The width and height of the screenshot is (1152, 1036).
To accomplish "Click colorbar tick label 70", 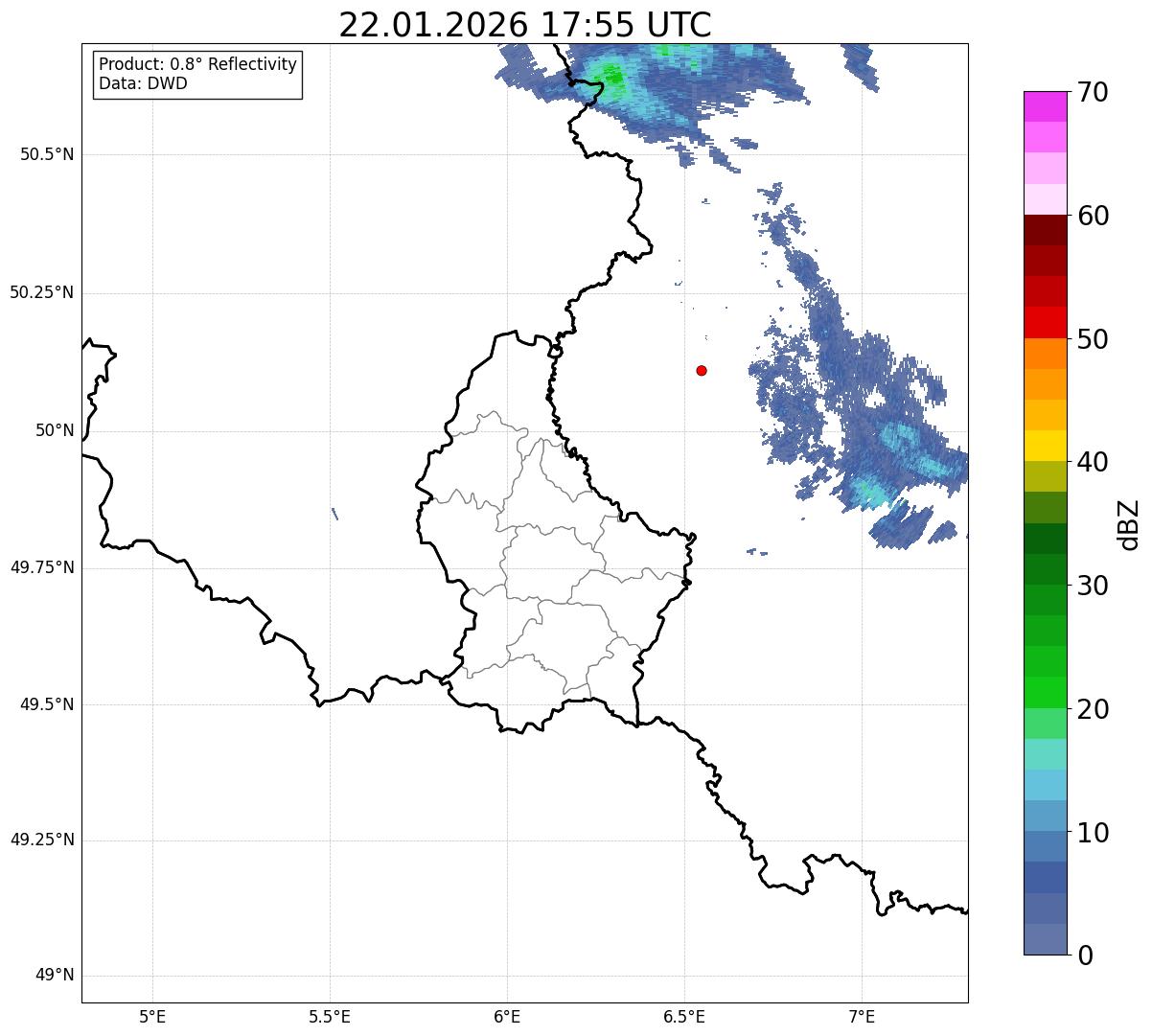I will (1092, 92).
